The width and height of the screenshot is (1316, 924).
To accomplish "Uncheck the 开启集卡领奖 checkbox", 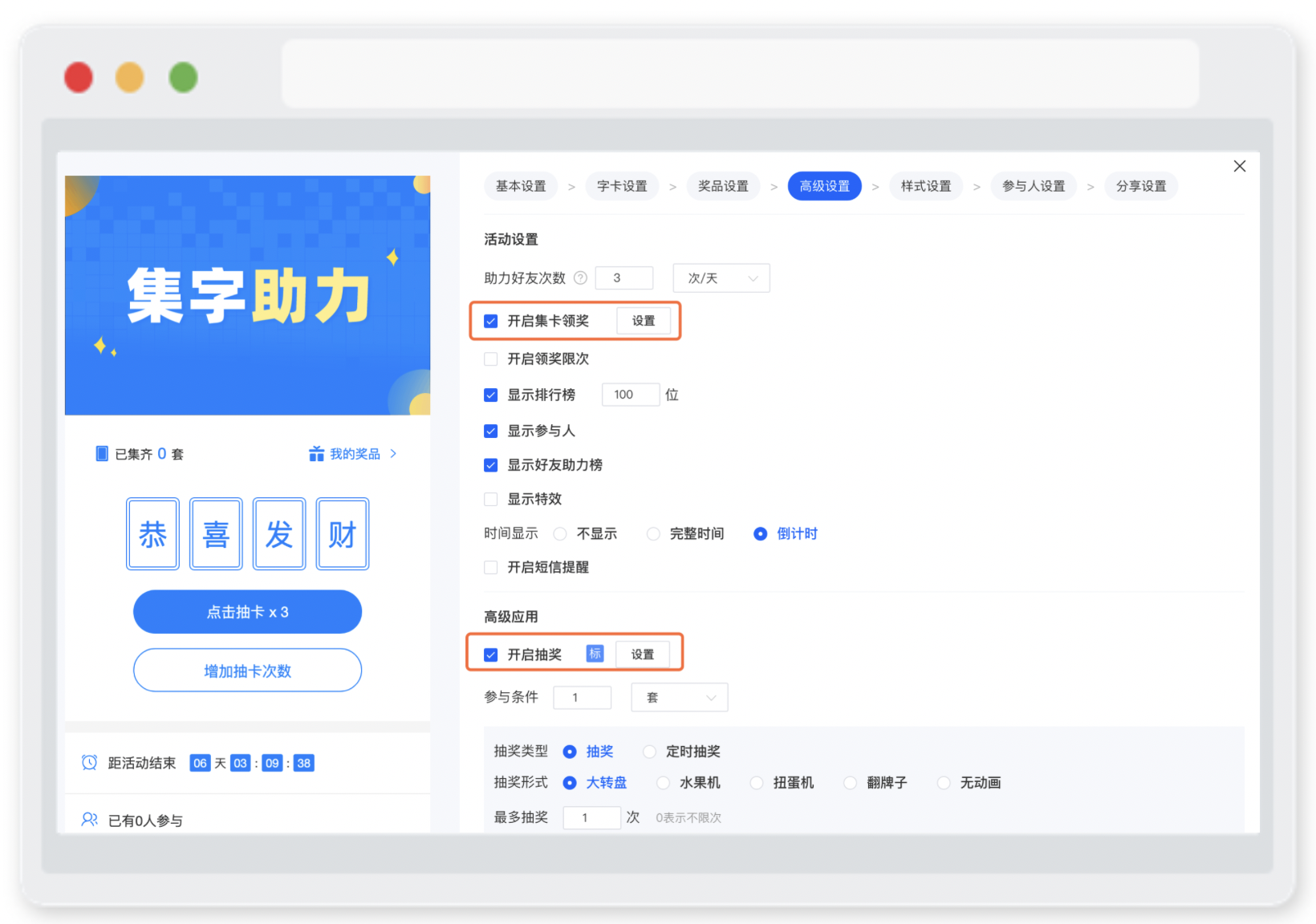I will tap(491, 322).
